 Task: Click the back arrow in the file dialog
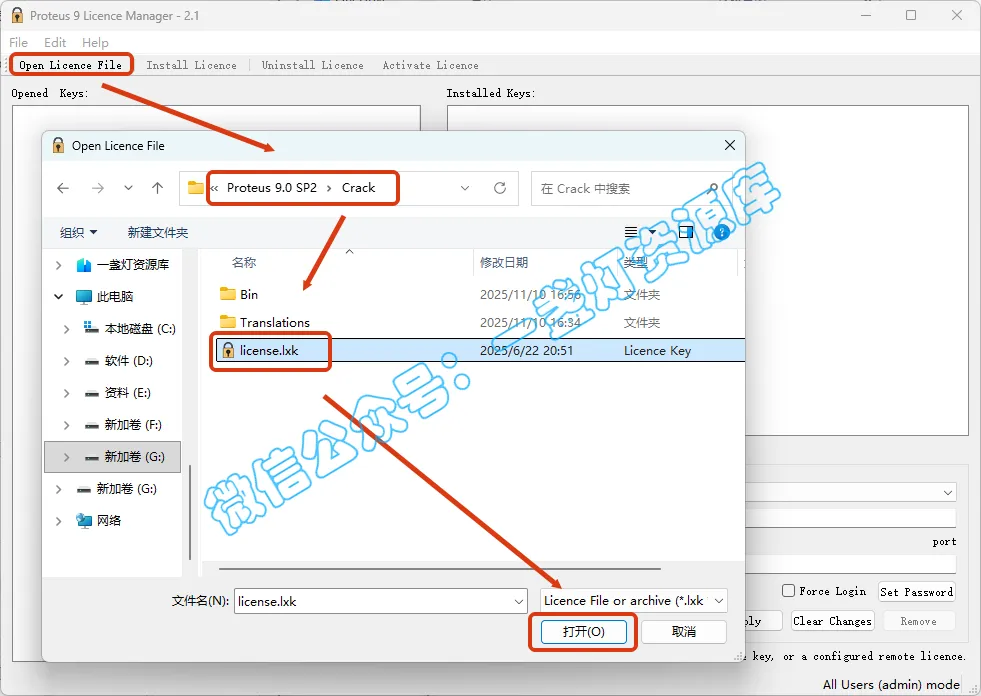tap(63, 188)
